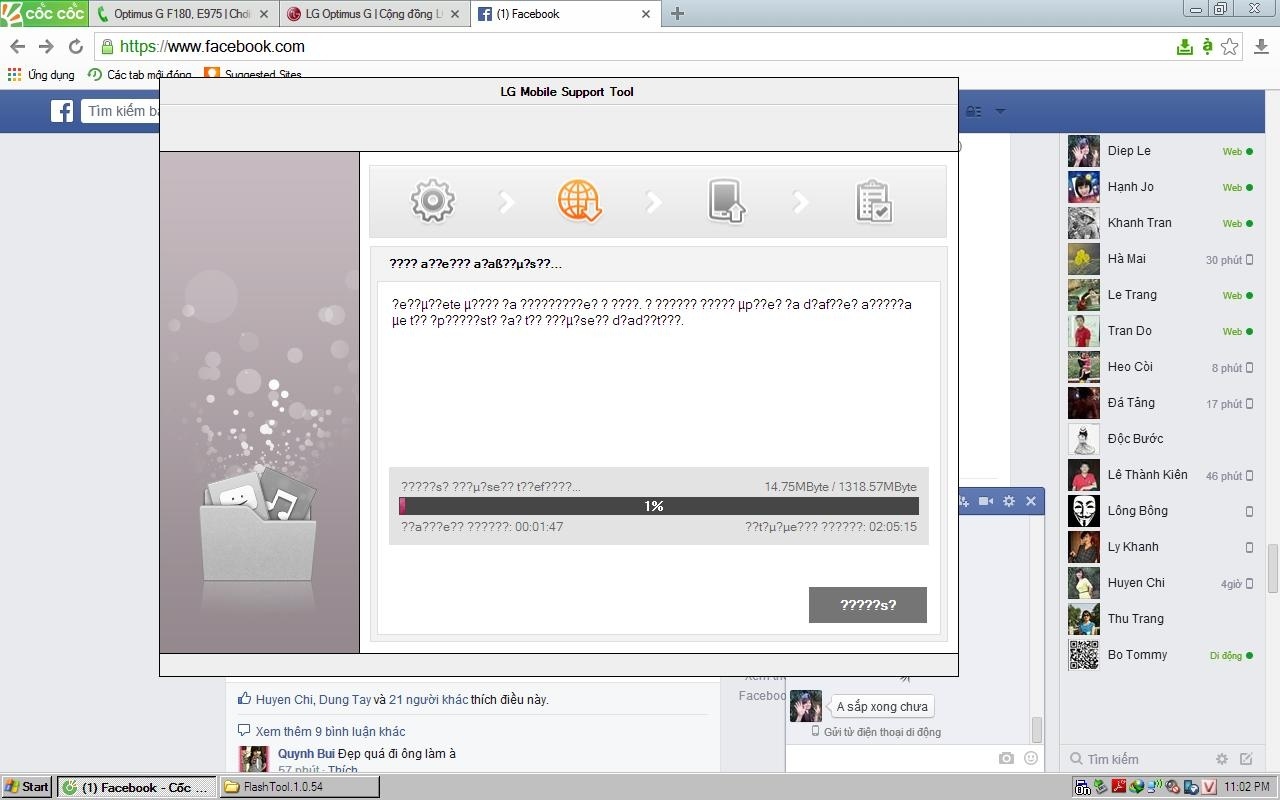Viewport: 1280px width, 800px height.
Task: Bookmark page with the star icon
Action: [1230, 47]
